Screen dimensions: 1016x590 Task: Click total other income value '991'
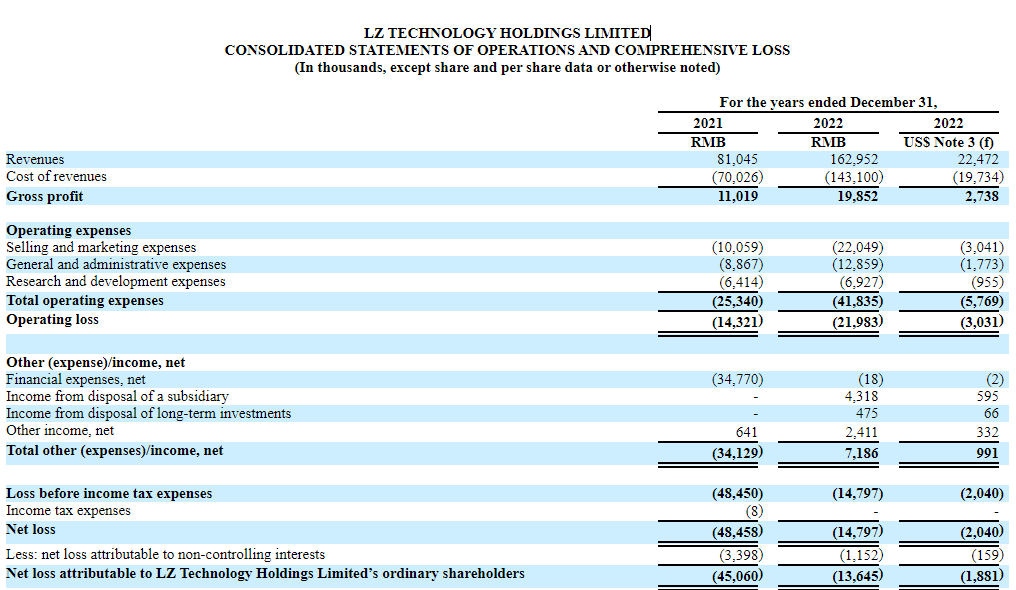pyautogui.click(x=987, y=453)
